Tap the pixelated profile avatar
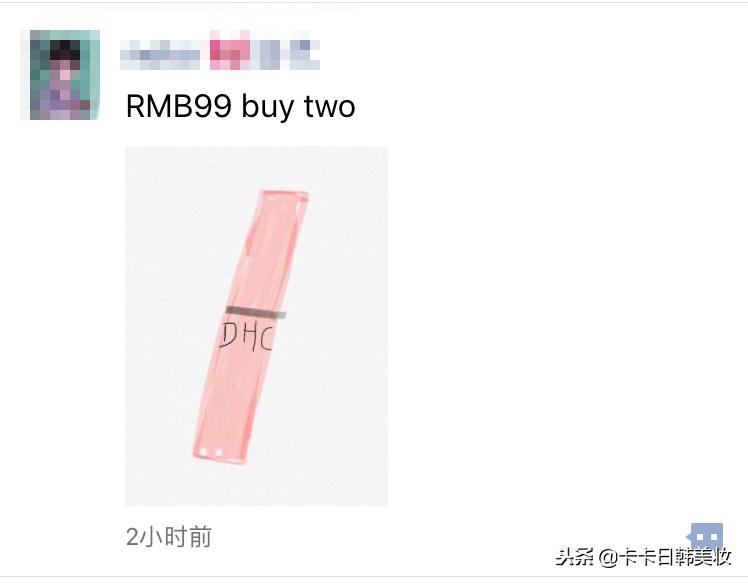Image resolution: width=748 pixels, height=583 pixels. (x=64, y=74)
